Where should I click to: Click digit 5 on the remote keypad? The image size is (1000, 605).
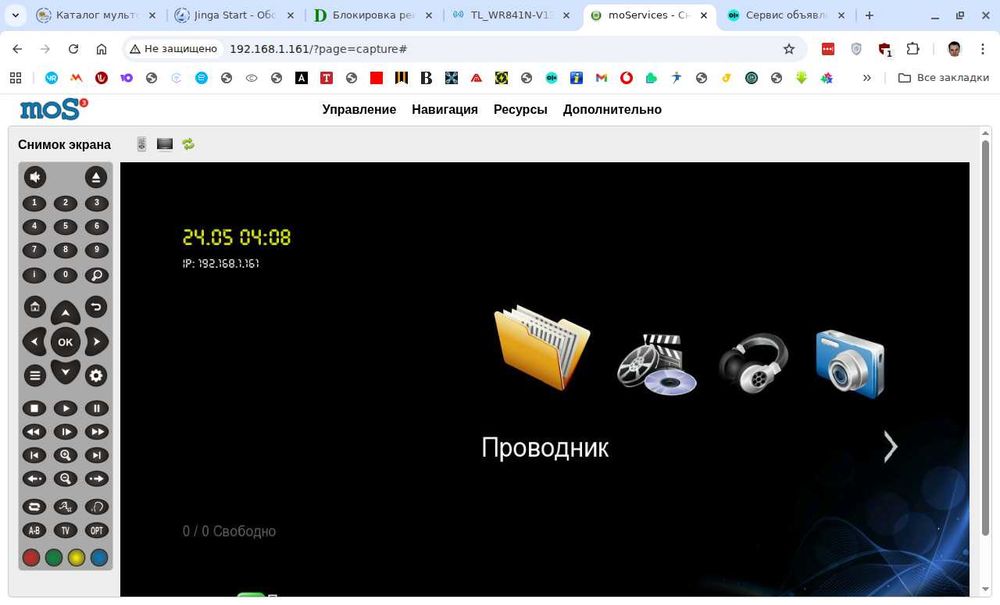[65, 227]
